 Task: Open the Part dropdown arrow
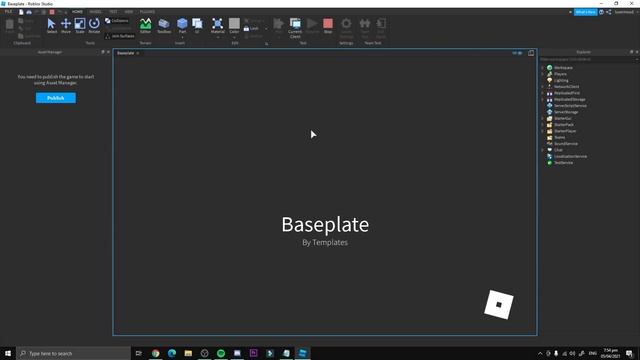pos(182,38)
